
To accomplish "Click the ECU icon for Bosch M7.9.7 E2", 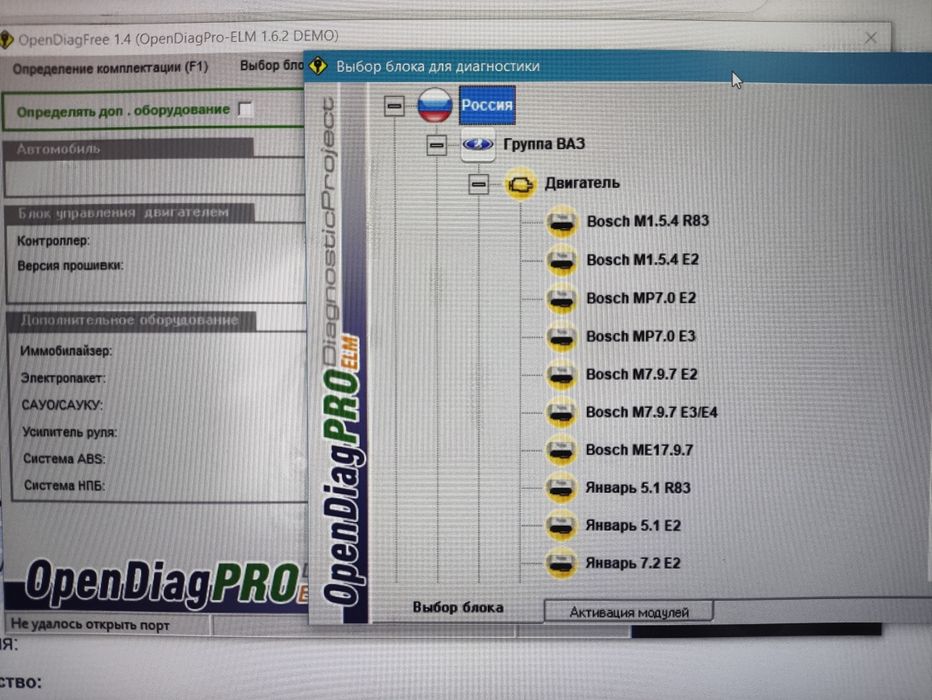I will click(561, 375).
